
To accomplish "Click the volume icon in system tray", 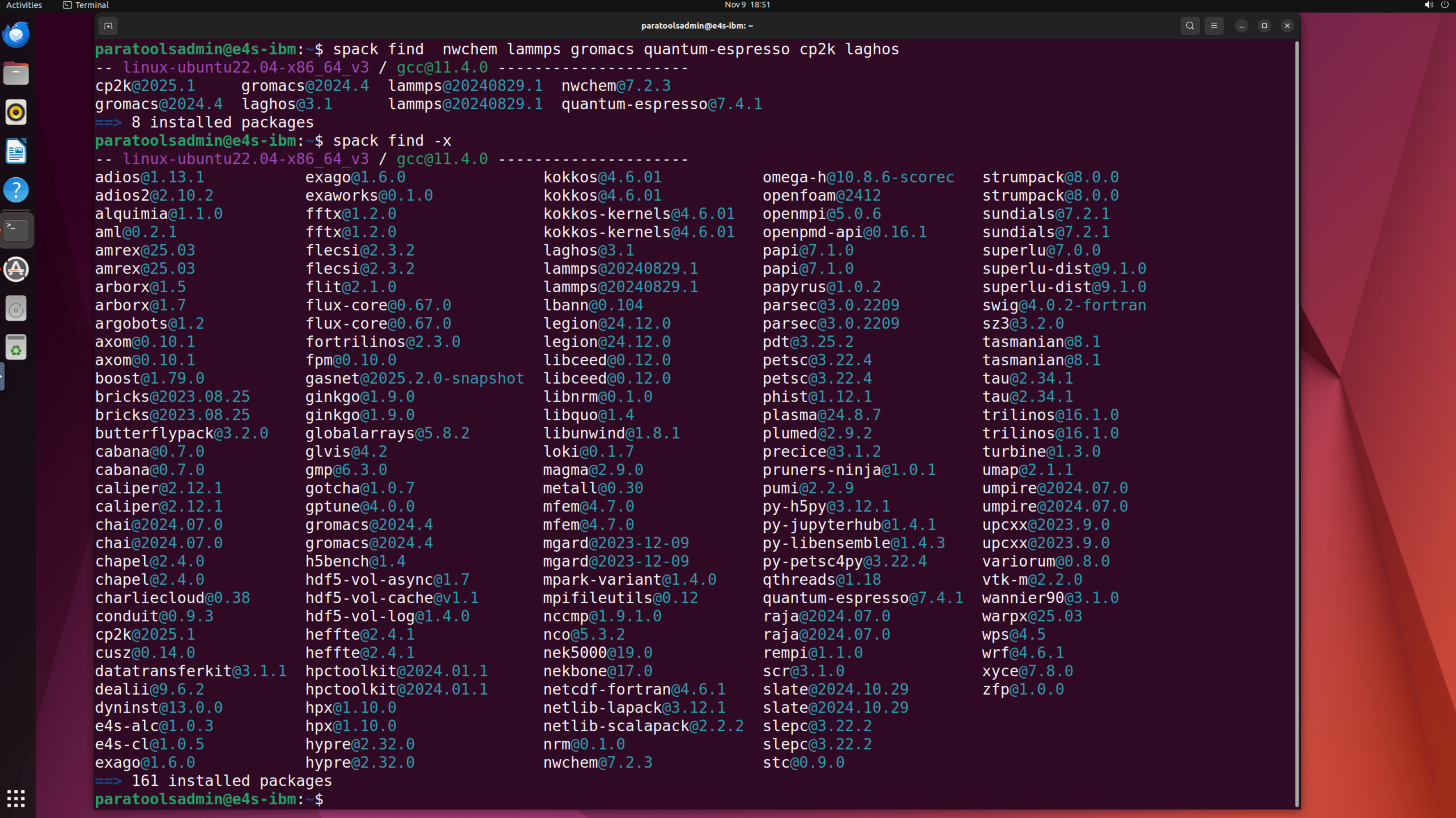I will point(1428,5).
